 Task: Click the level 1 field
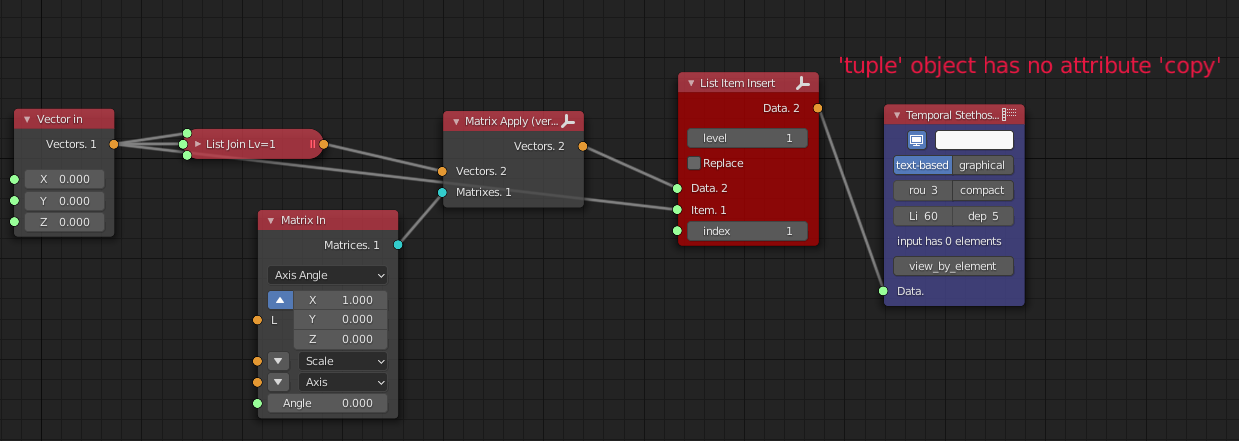coord(747,138)
